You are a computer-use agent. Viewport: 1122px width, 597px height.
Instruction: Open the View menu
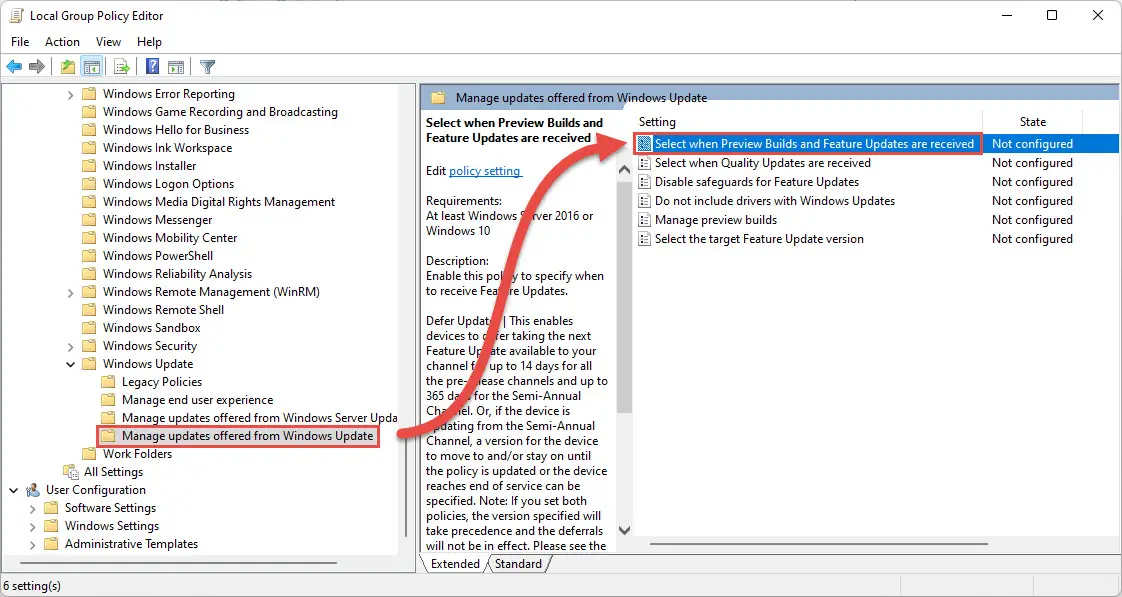point(108,42)
